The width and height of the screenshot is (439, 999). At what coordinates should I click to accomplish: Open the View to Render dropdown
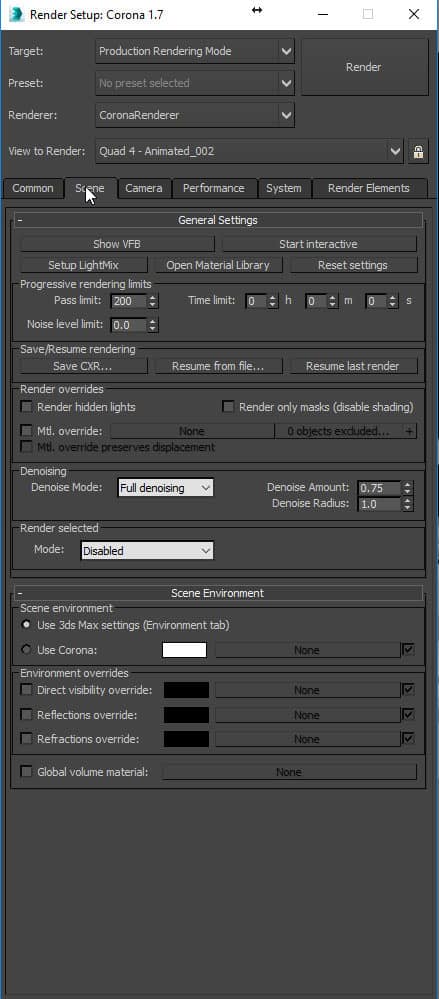tap(250, 152)
